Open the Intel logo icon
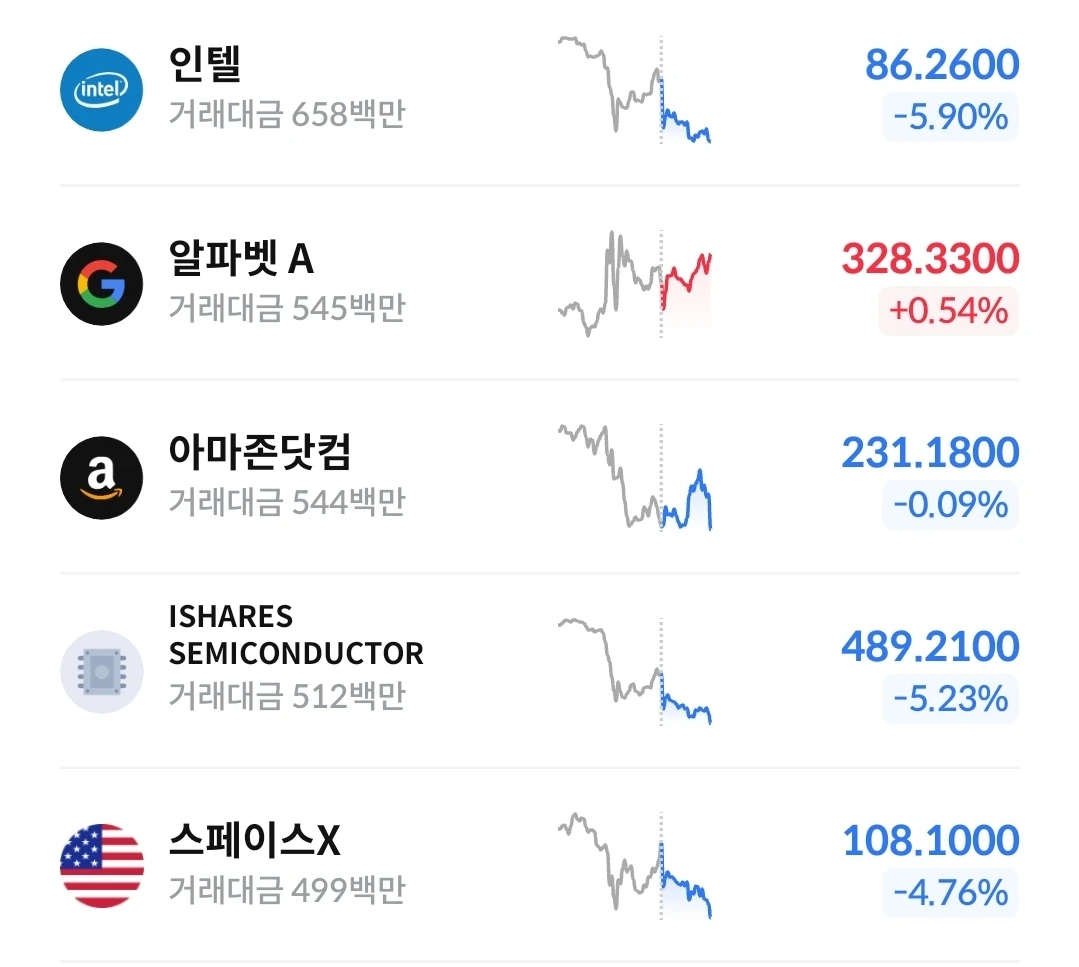This screenshot has height=967, width=1079. click(102, 90)
